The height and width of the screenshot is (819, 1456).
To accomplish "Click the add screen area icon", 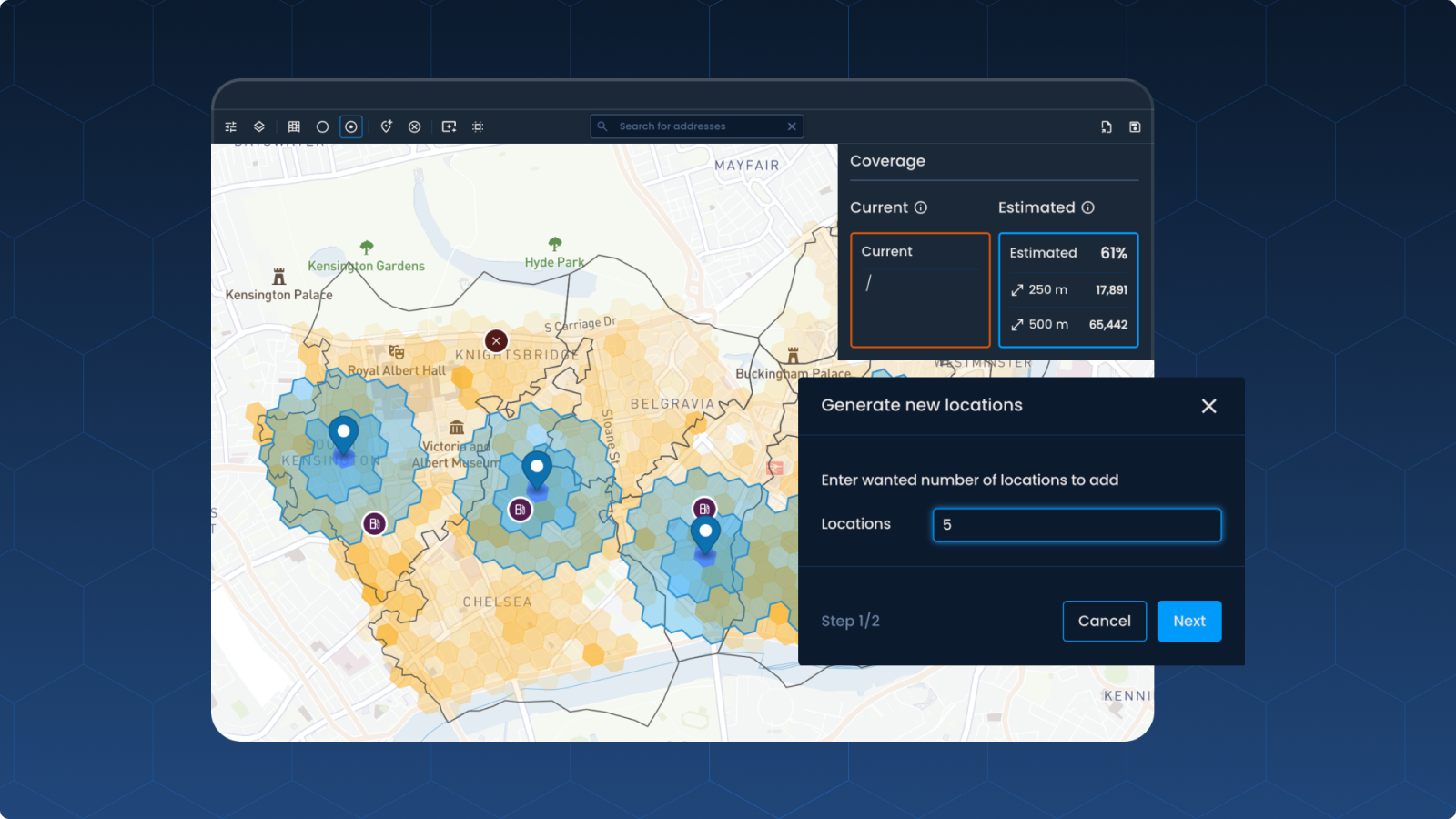I will [449, 126].
